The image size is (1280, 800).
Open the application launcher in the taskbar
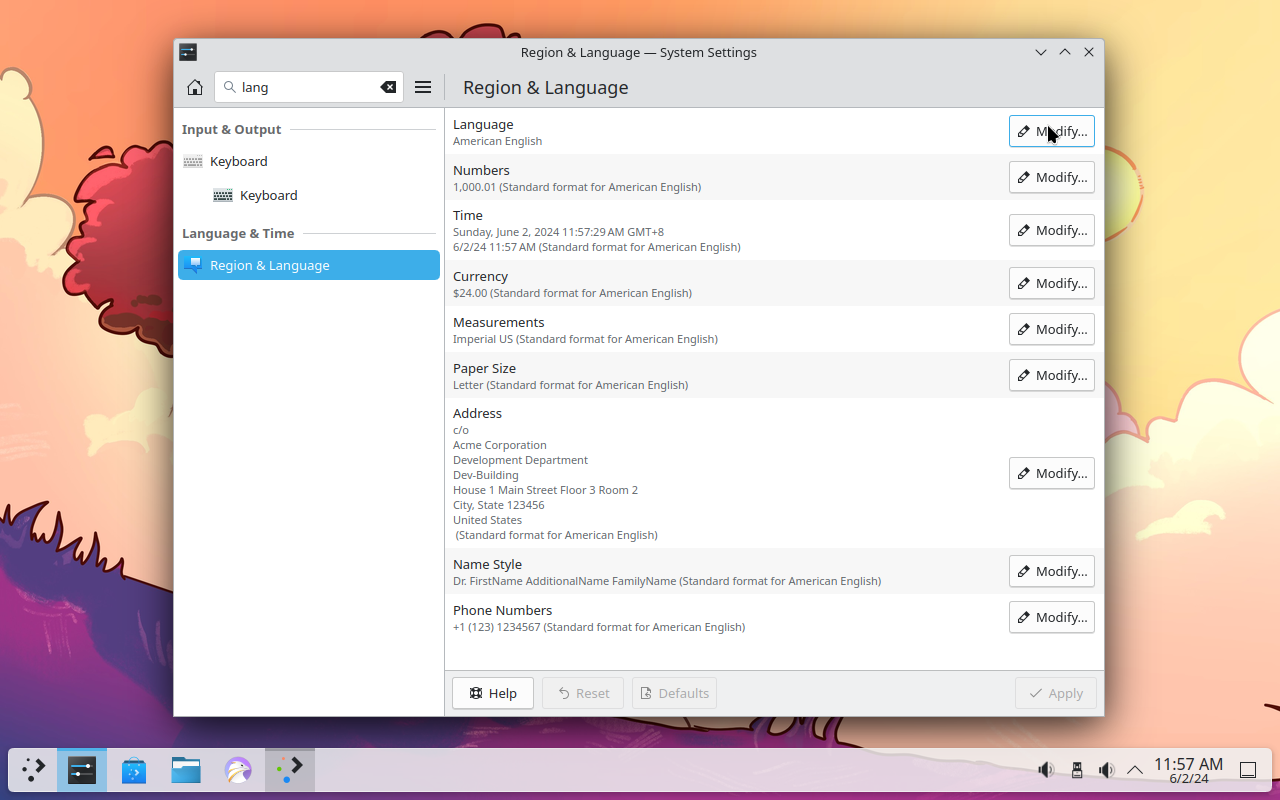pyautogui.click(x=33, y=770)
